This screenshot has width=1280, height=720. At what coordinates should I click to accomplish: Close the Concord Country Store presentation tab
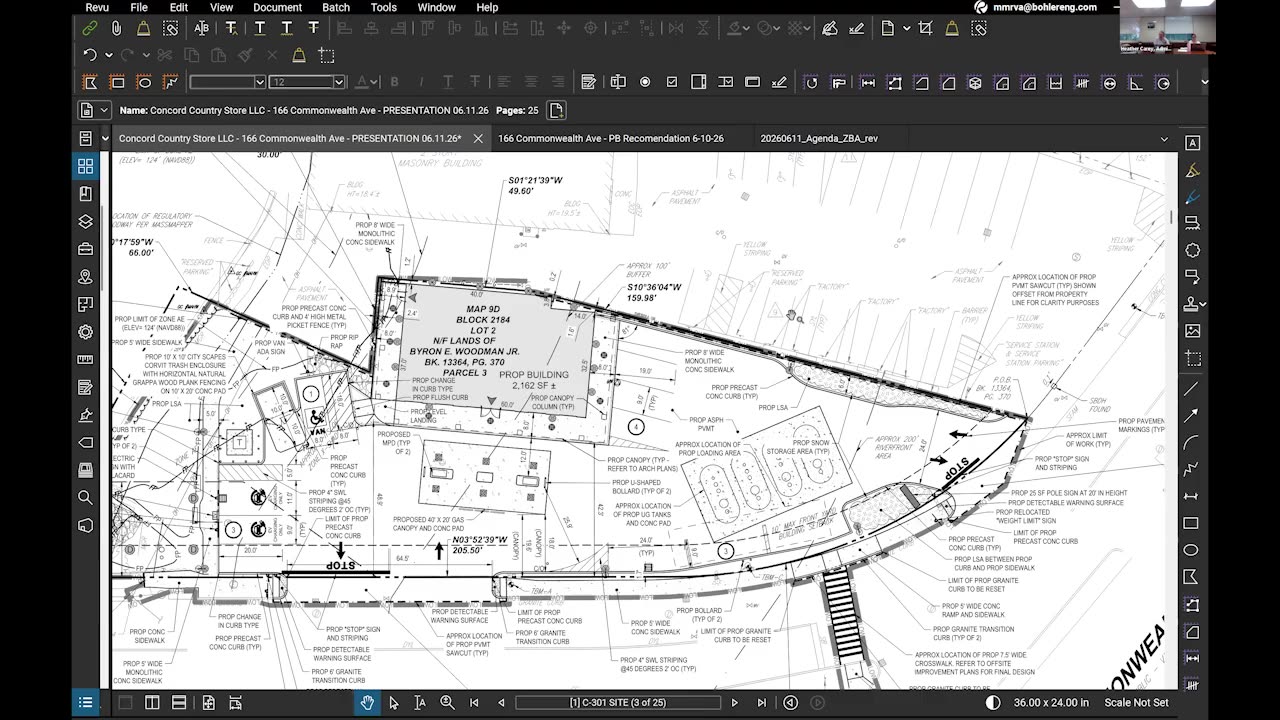478,139
